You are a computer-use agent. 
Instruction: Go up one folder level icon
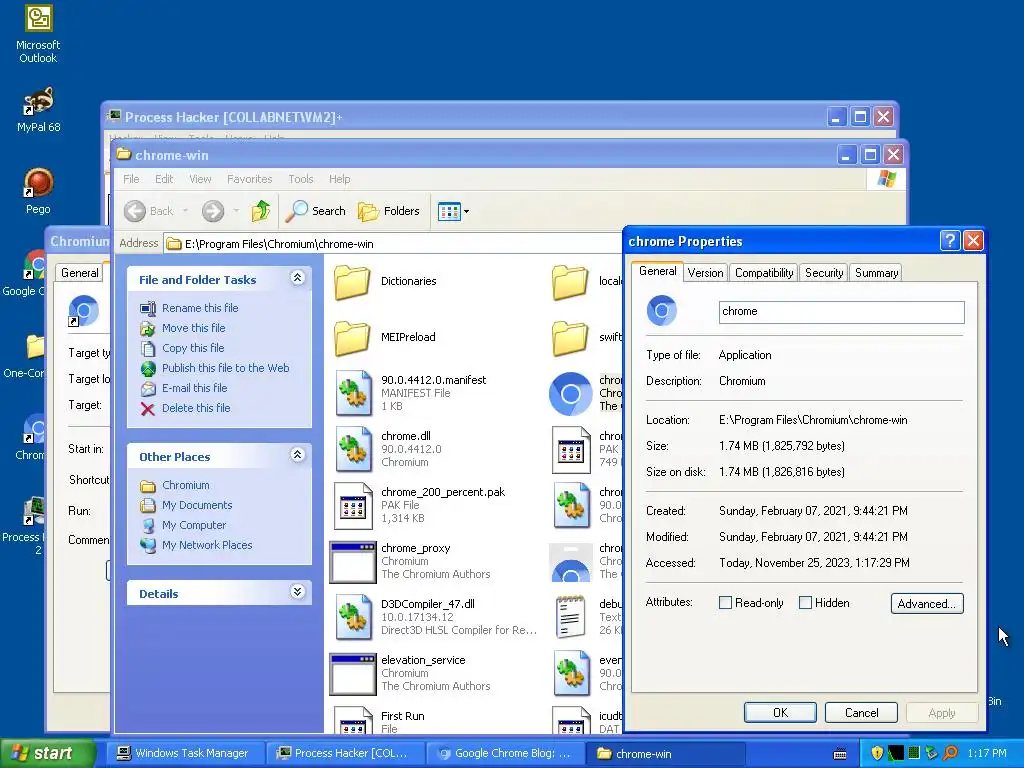click(261, 211)
